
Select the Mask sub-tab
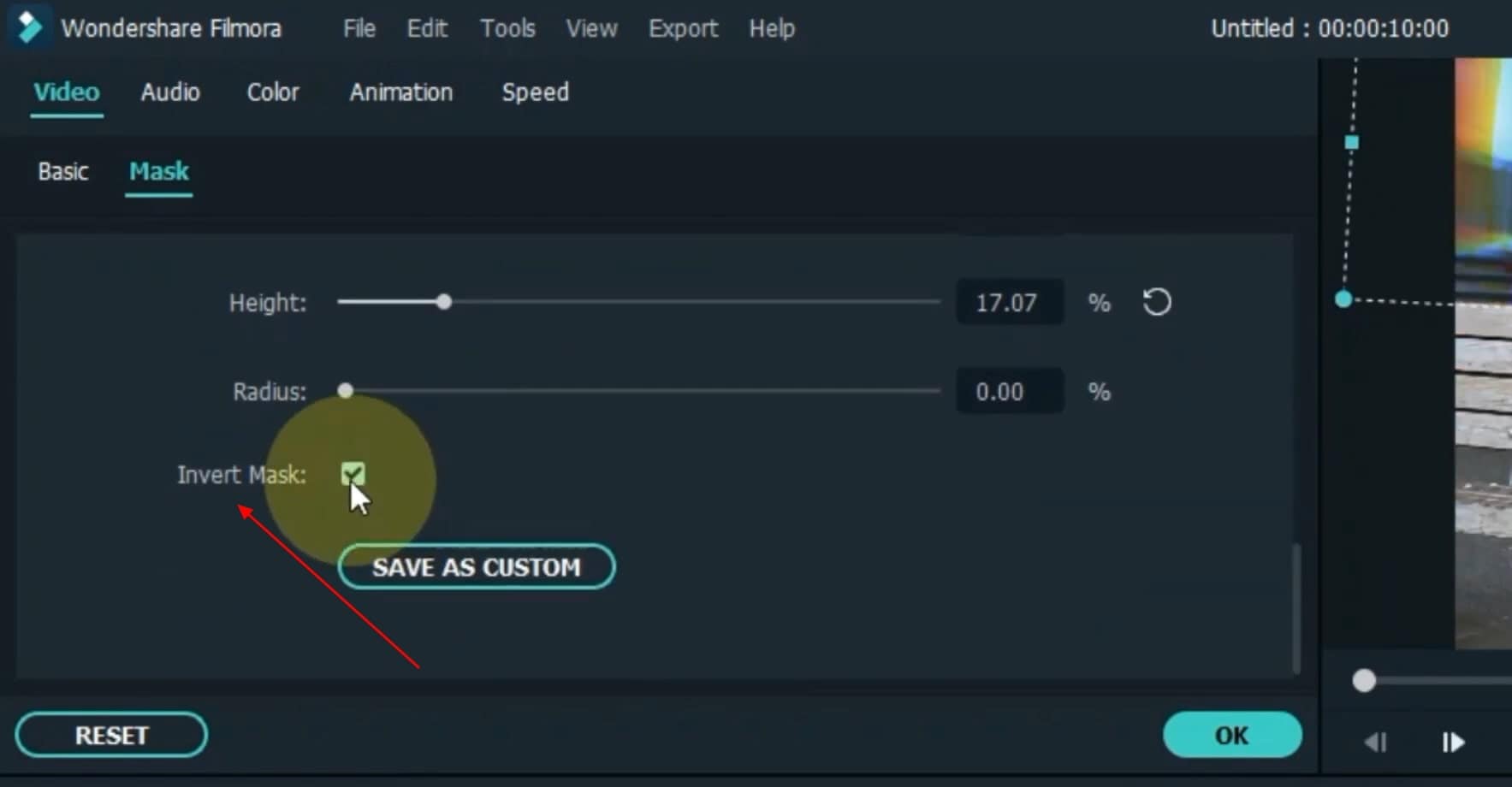point(159,171)
